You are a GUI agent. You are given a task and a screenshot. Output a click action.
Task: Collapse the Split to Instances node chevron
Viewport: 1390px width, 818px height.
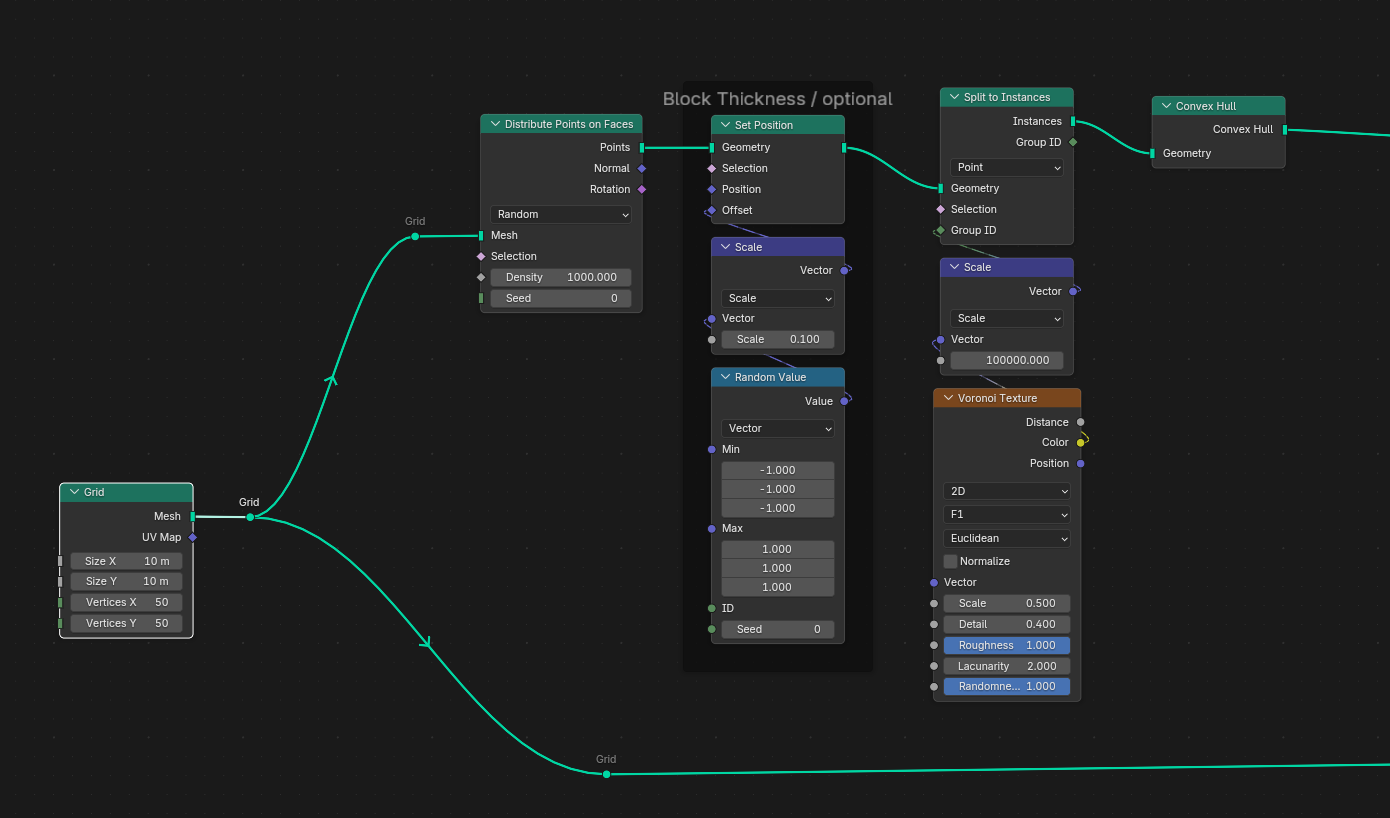pos(952,97)
